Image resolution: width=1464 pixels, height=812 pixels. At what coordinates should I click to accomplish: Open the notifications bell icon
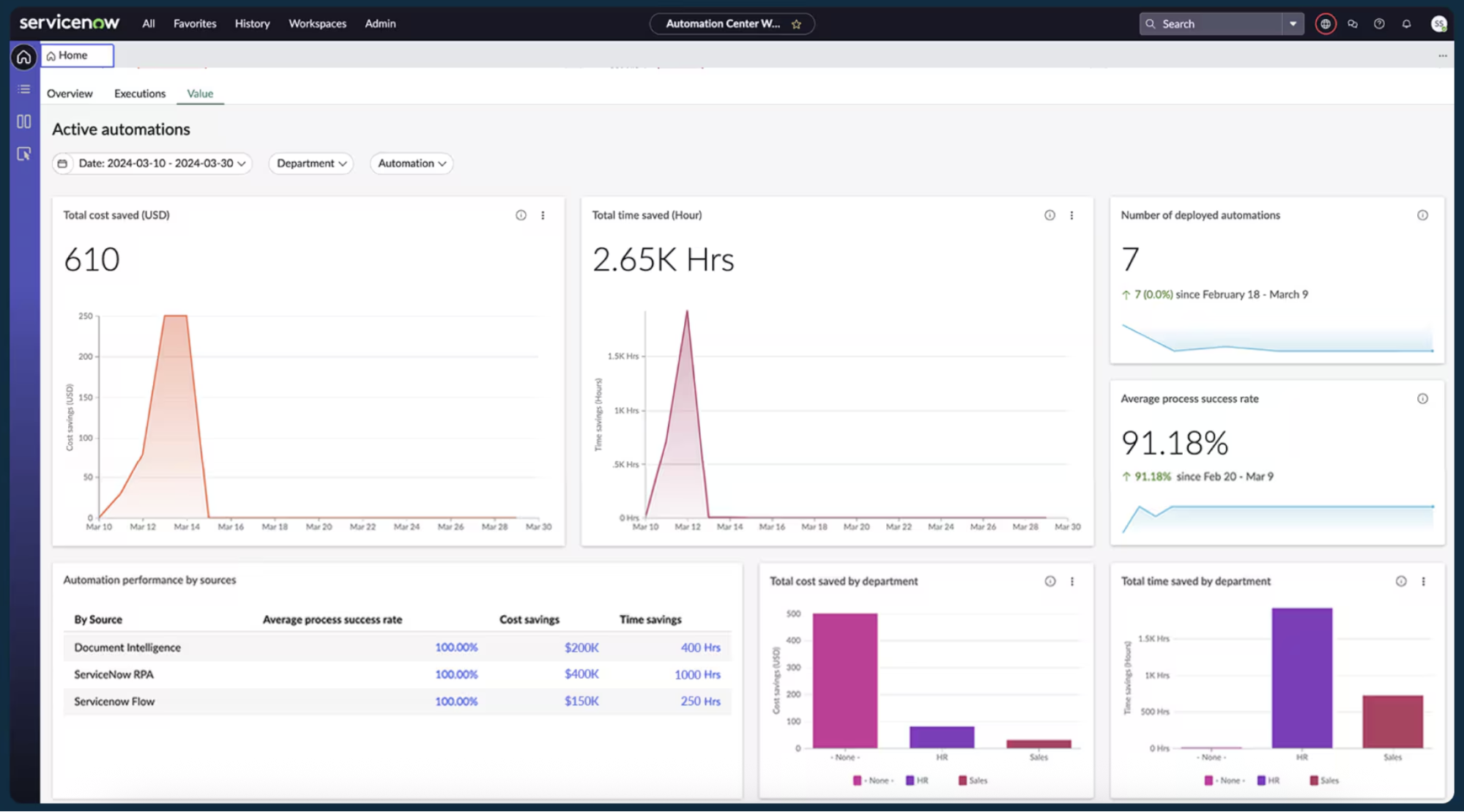point(1406,23)
